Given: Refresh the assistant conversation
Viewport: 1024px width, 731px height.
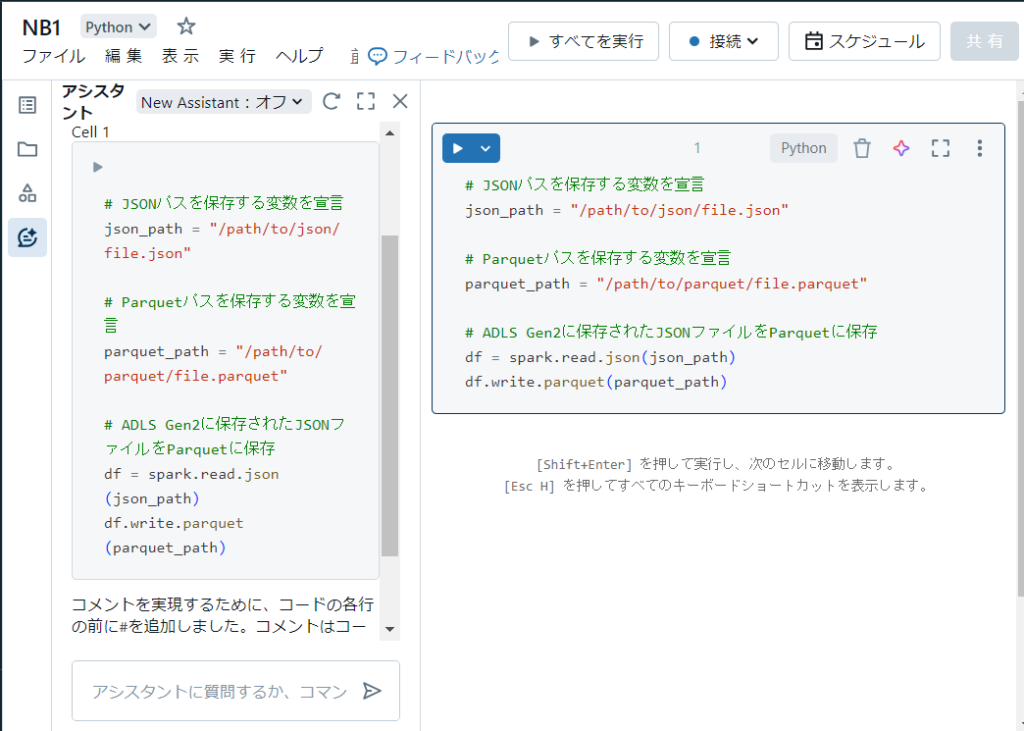Looking at the screenshot, I should (332, 101).
